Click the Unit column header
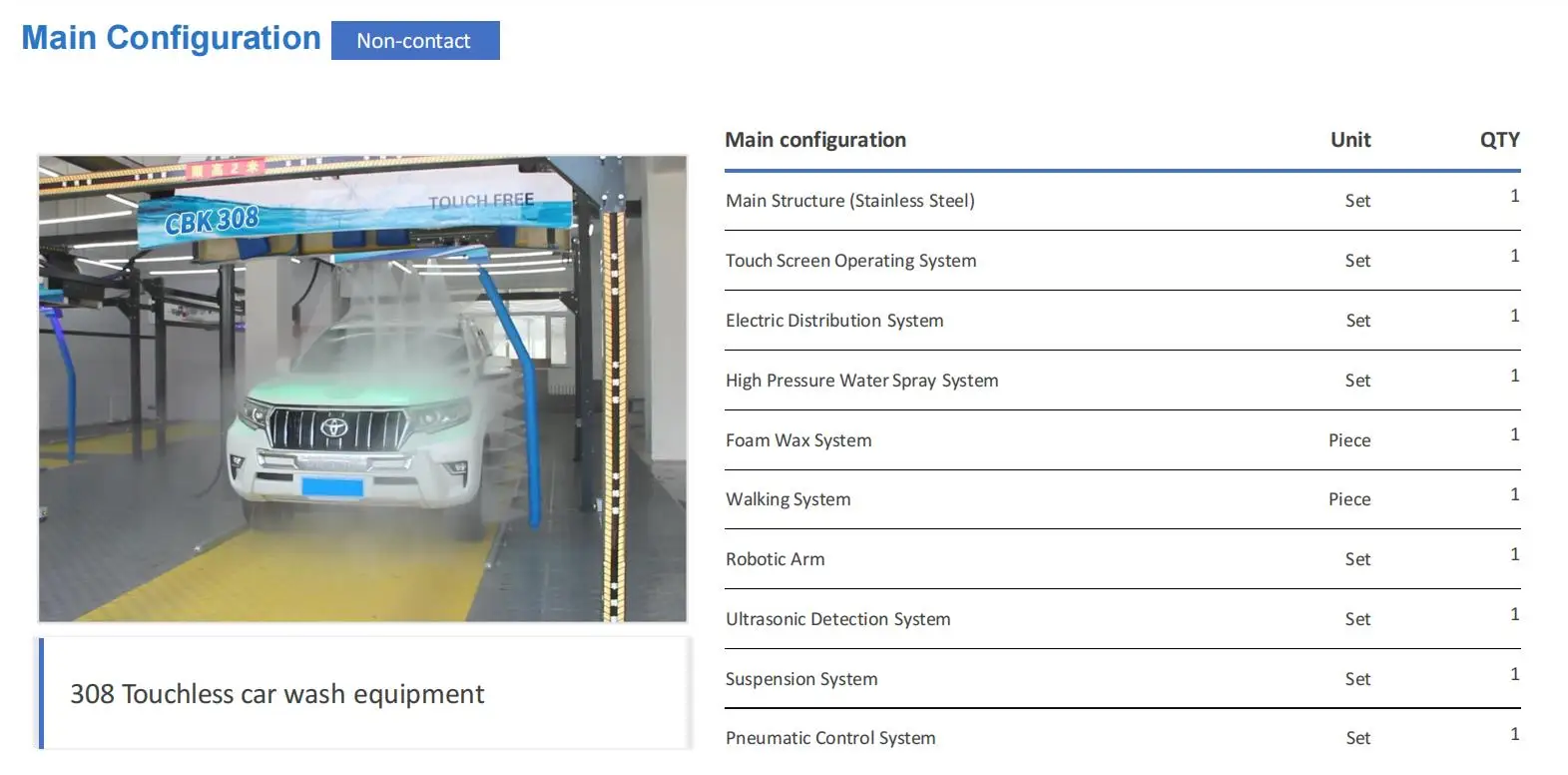 click(x=1349, y=140)
